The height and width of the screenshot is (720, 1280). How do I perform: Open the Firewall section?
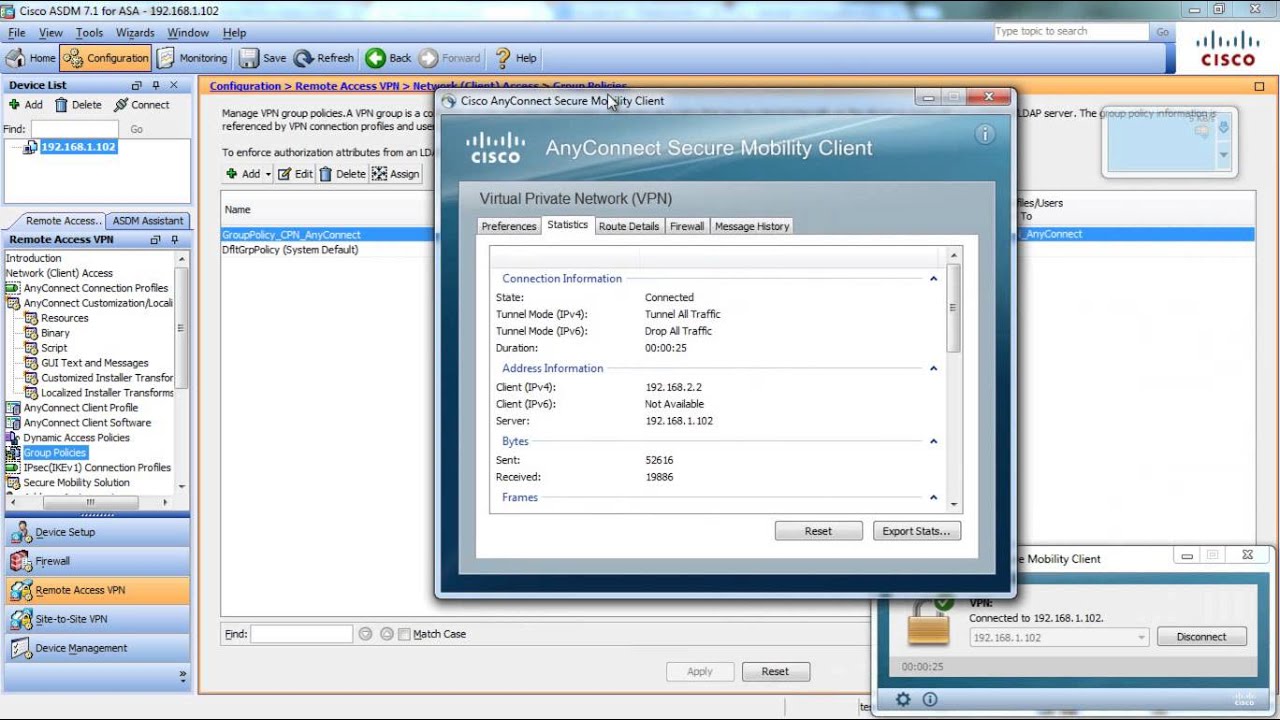point(97,562)
